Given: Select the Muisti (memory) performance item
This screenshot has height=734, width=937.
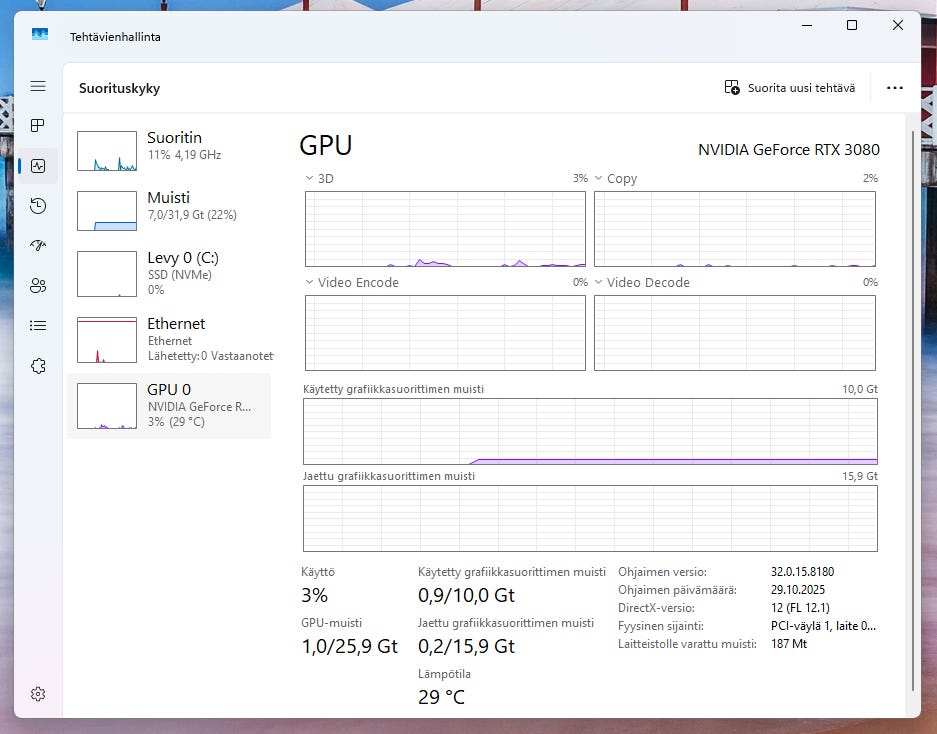Looking at the screenshot, I should 169,210.
